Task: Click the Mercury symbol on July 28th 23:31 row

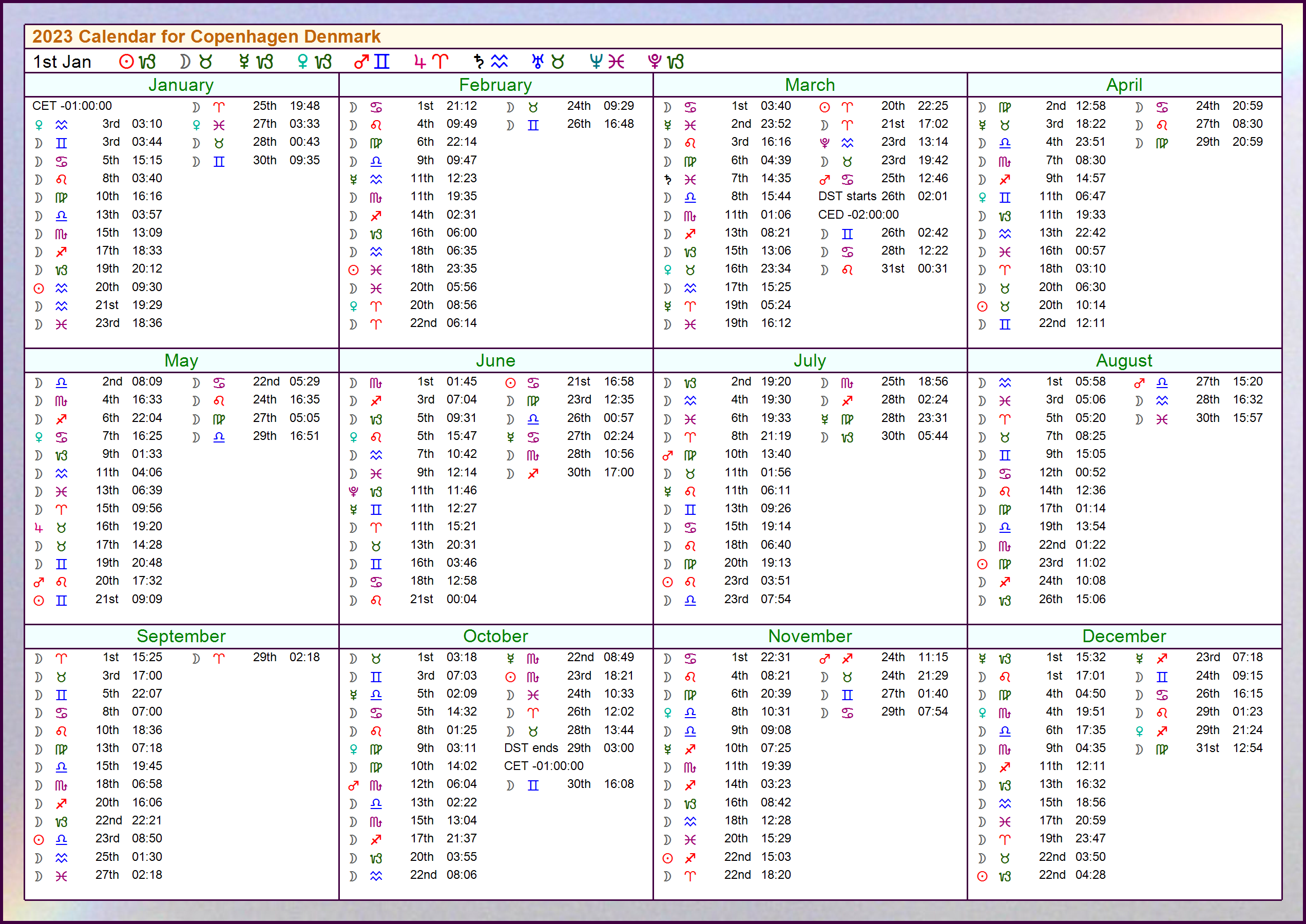Action: (824, 419)
